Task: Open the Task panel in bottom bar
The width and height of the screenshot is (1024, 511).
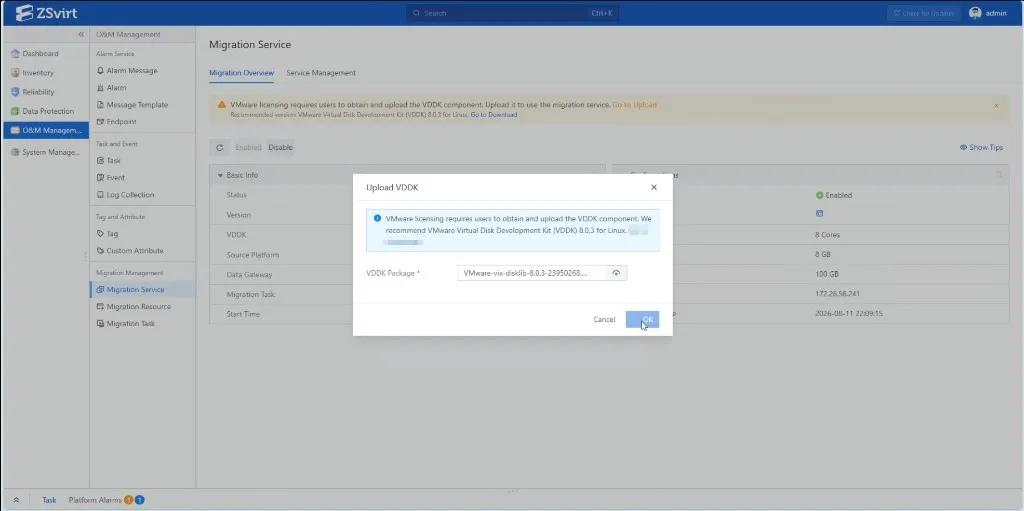Action: [x=49, y=500]
